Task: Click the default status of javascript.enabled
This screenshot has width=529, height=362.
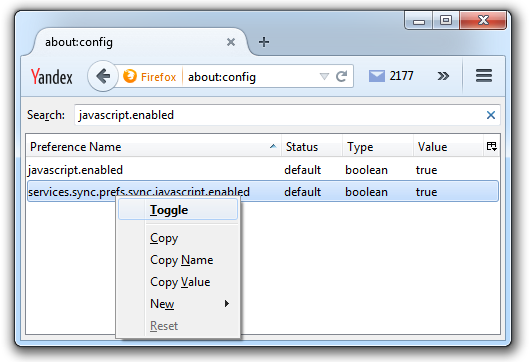Action: click(302, 170)
